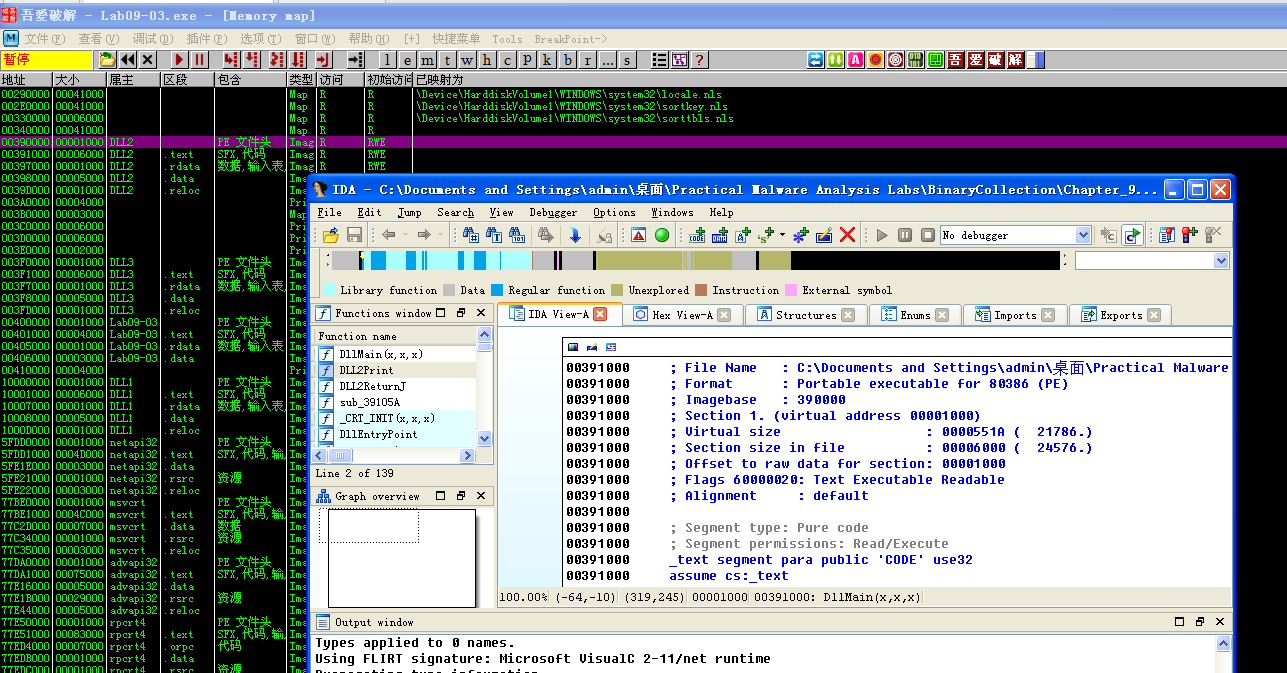Open Memory map with the 'm' button
Image resolution: width=1287 pixels, height=673 pixels.
428,60
